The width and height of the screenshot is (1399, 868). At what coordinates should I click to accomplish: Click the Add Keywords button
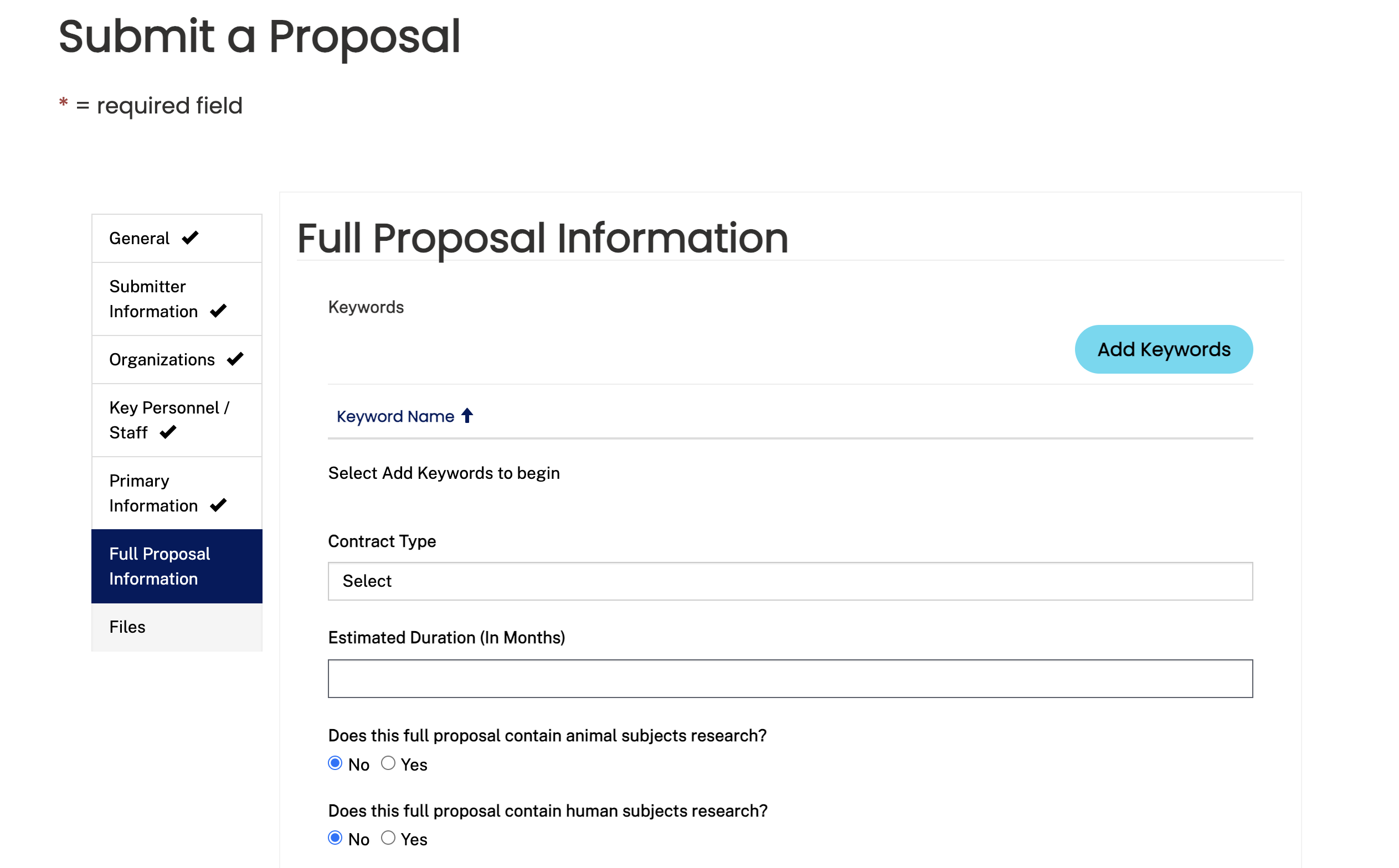point(1164,349)
